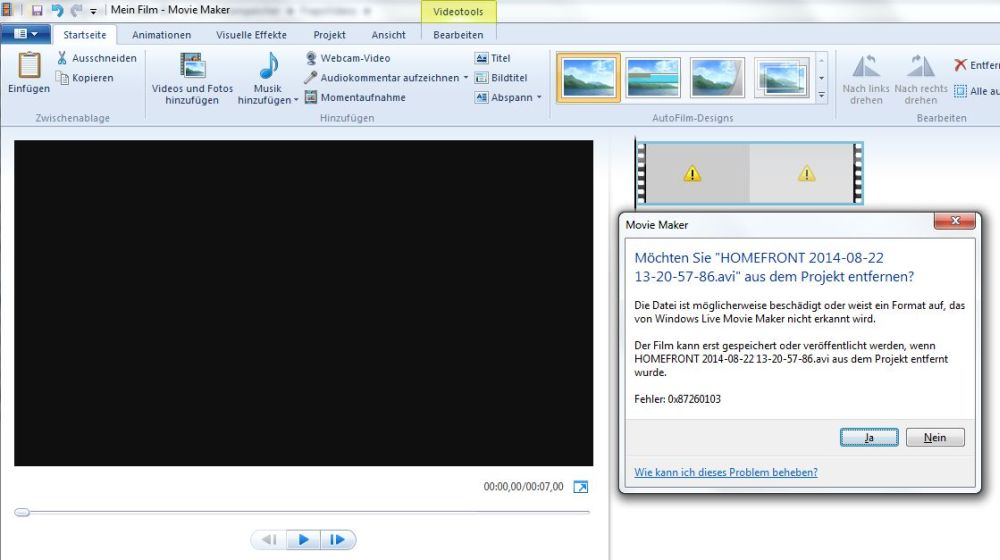The width and height of the screenshot is (1000, 560).
Task: Open the application file menu button
Action: (26, 34)
